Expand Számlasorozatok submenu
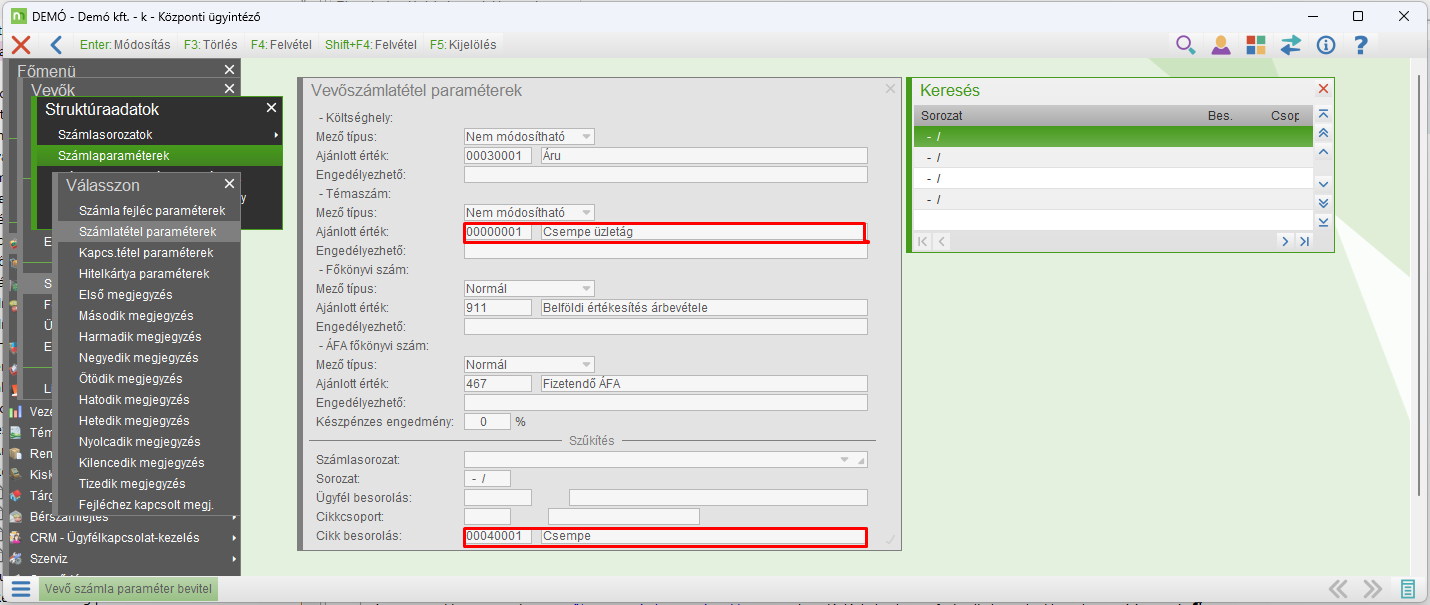 (275, 135)
